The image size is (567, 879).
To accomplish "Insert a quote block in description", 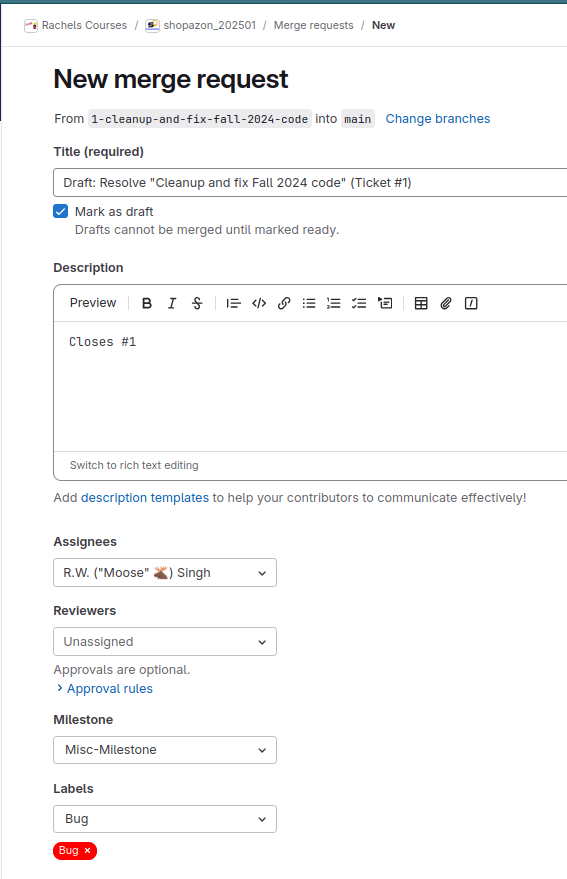I will point(233,303).
